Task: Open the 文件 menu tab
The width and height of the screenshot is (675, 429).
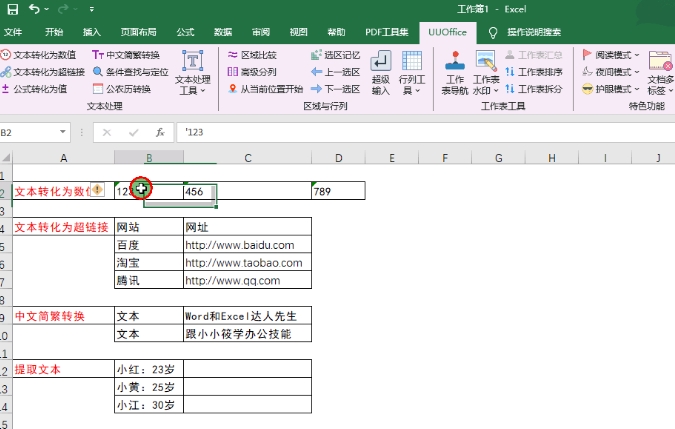Action: click(x=12, y=32)
